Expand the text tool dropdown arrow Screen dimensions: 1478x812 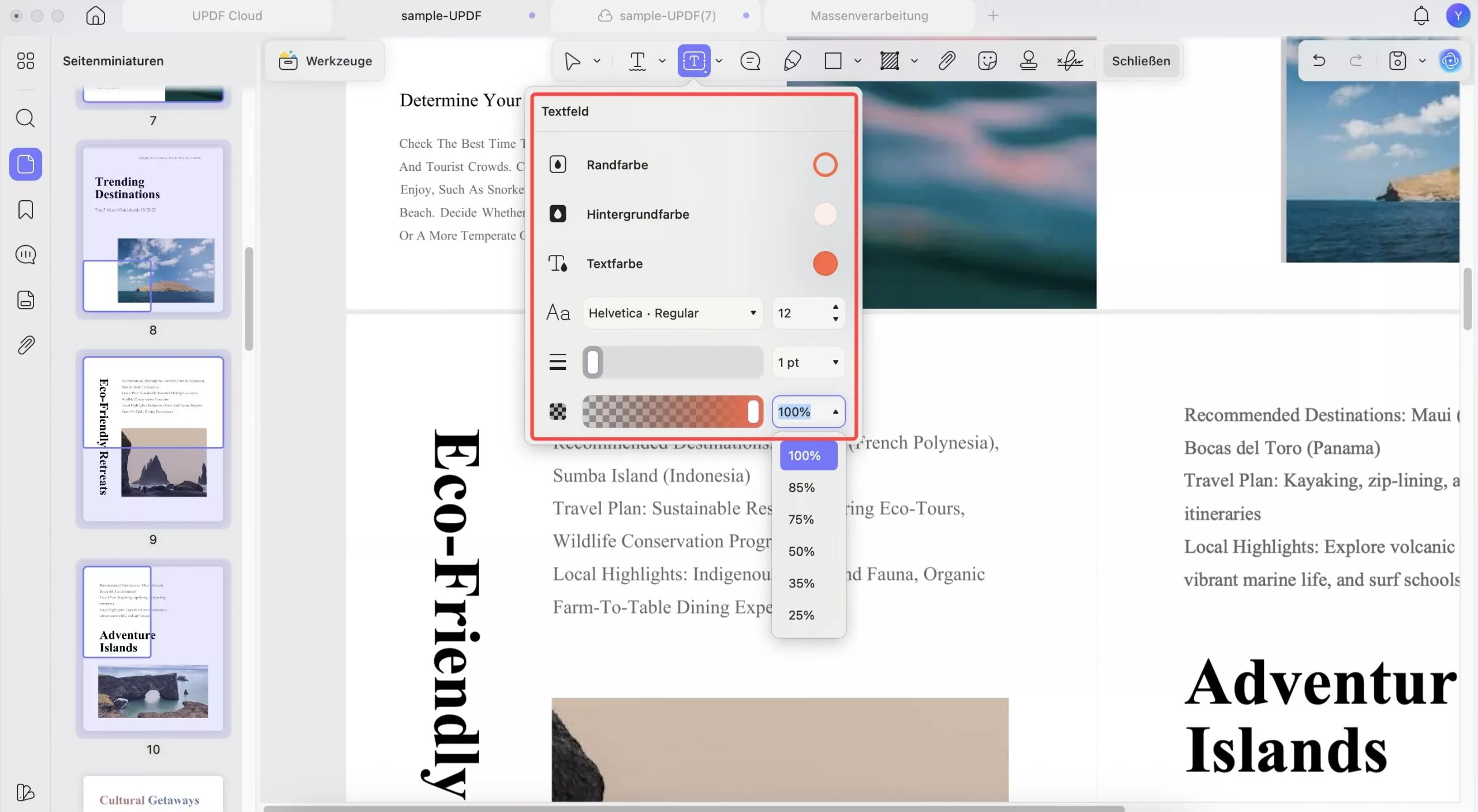[x=662, y=61]
